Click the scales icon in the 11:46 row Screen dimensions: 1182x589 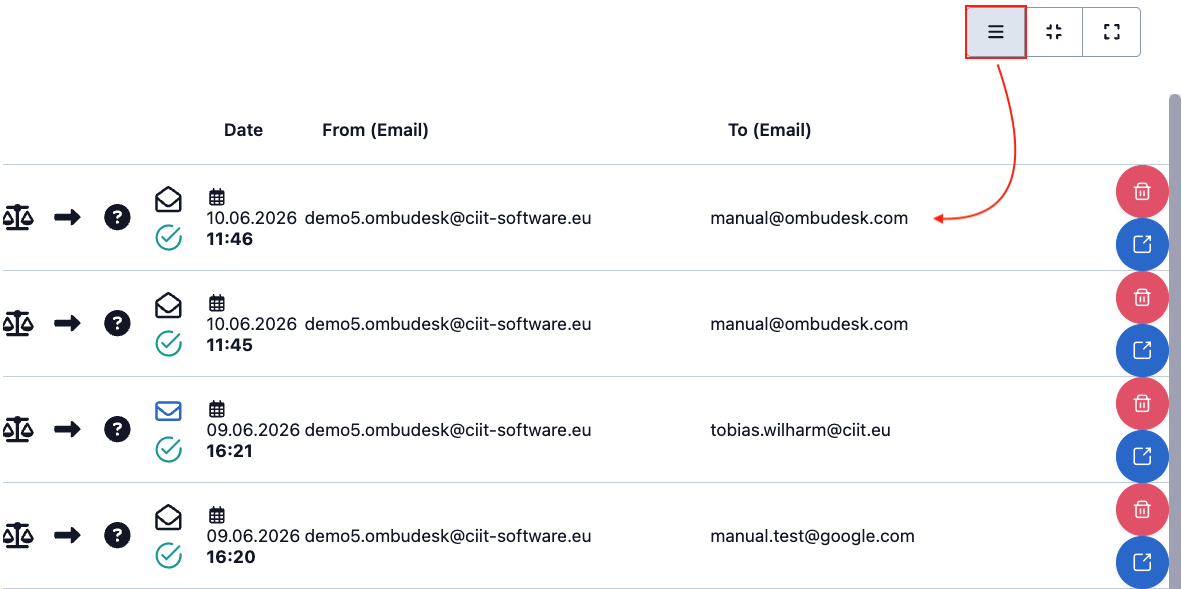click(18, 218)
